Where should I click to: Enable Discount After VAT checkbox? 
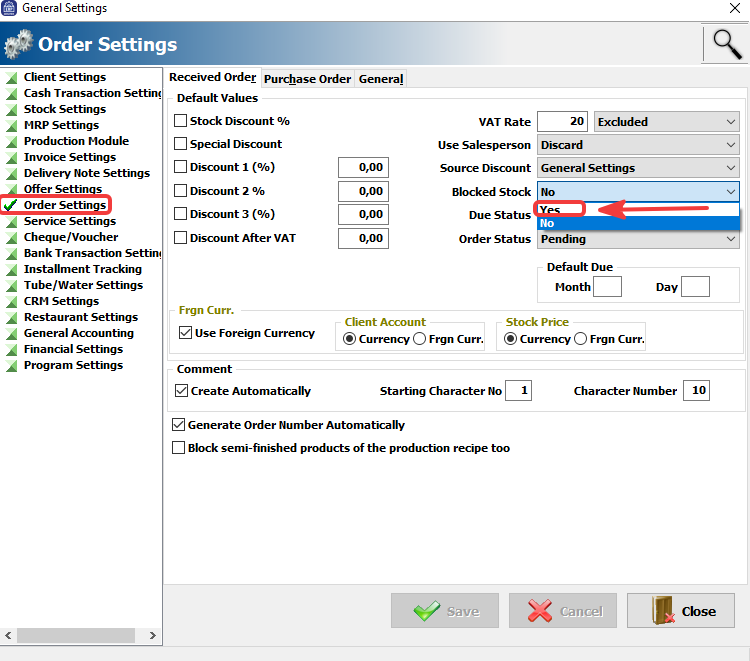[x=180, y=237]
